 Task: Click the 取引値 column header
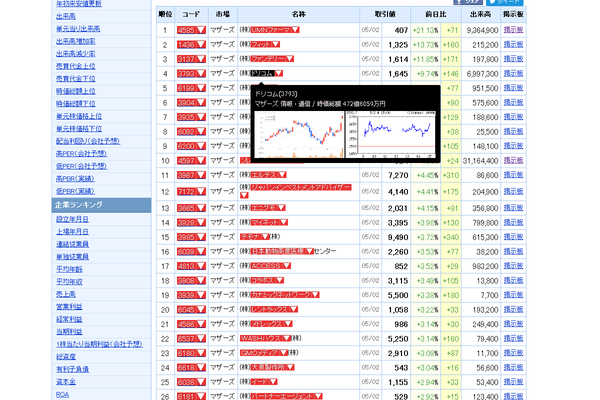click(x=385, y=15)
